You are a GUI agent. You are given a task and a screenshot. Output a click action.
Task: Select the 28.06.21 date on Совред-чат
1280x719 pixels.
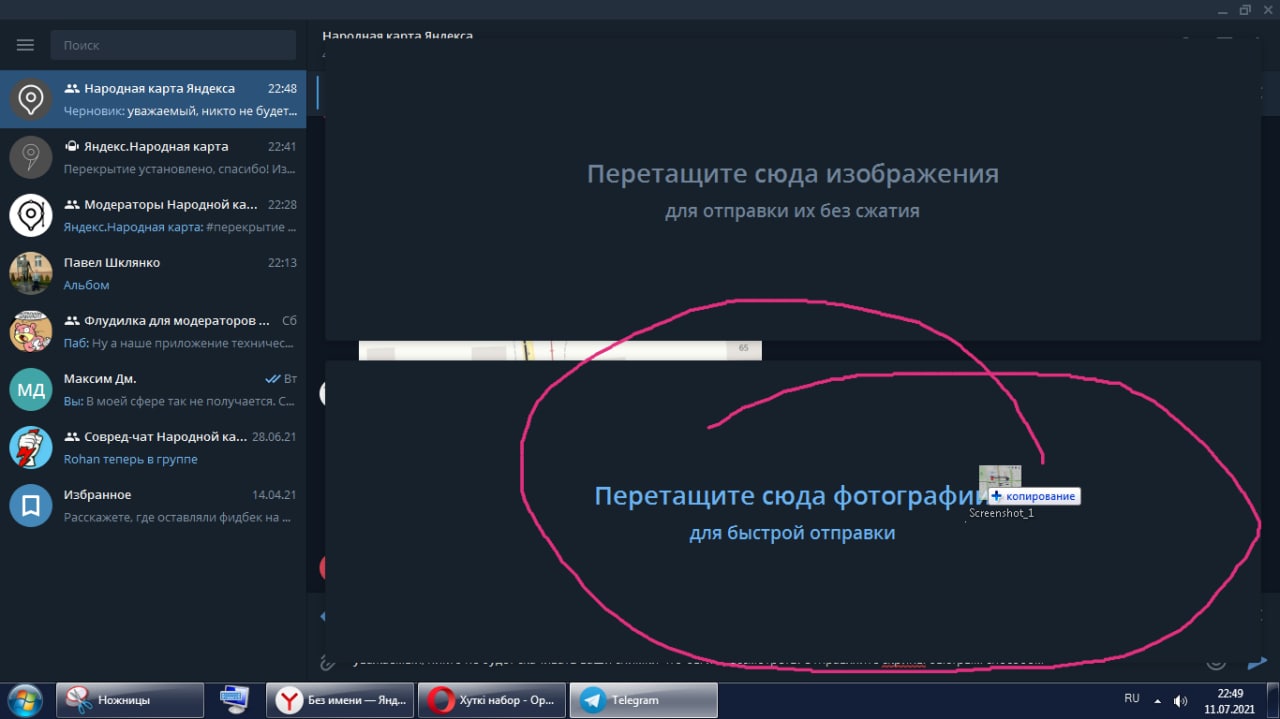tap(274, 437)
